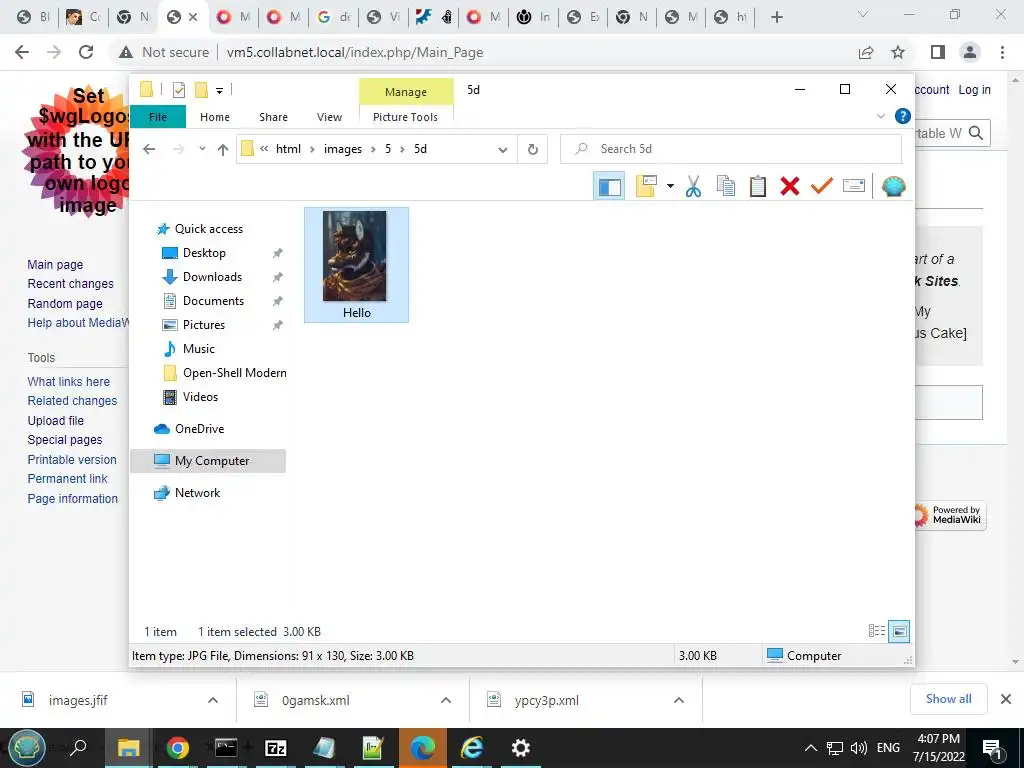
Task: Select Quick access in navigation pane
Action: tap(208, 229)
